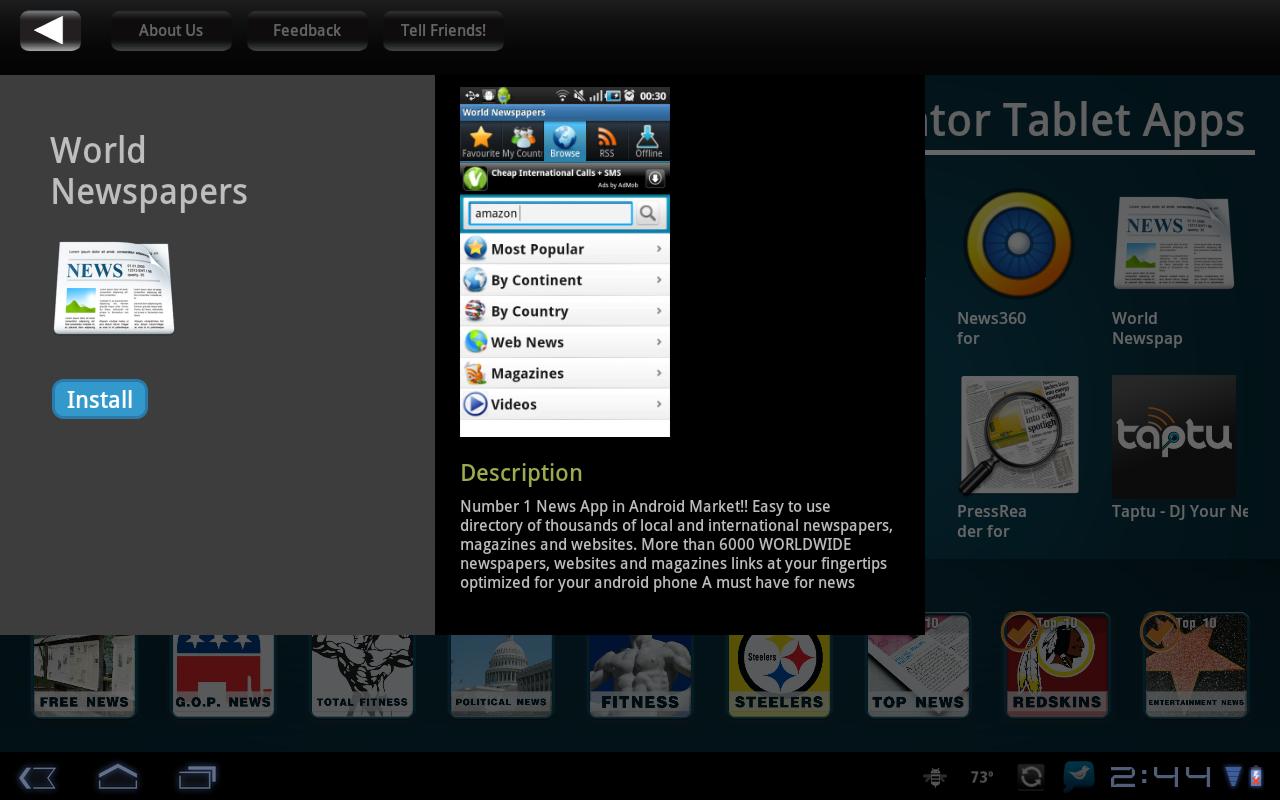Open the Top News tile
The image size is (1280, 800).
pyautogui.click(x=918, y=666)
